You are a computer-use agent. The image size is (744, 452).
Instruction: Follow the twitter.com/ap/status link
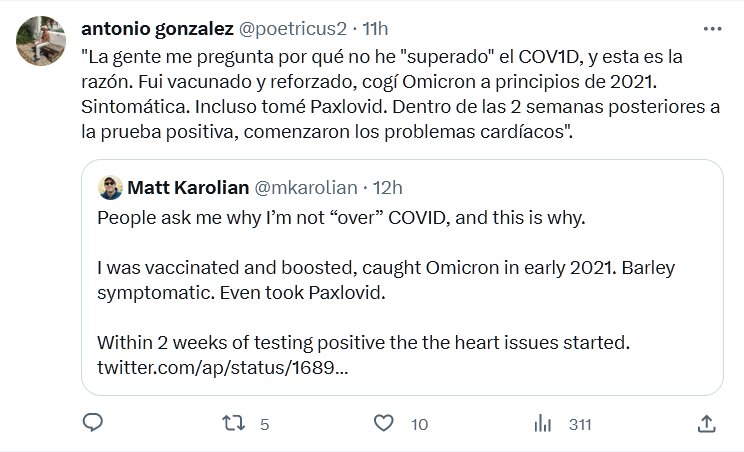[x=222, y=369]
